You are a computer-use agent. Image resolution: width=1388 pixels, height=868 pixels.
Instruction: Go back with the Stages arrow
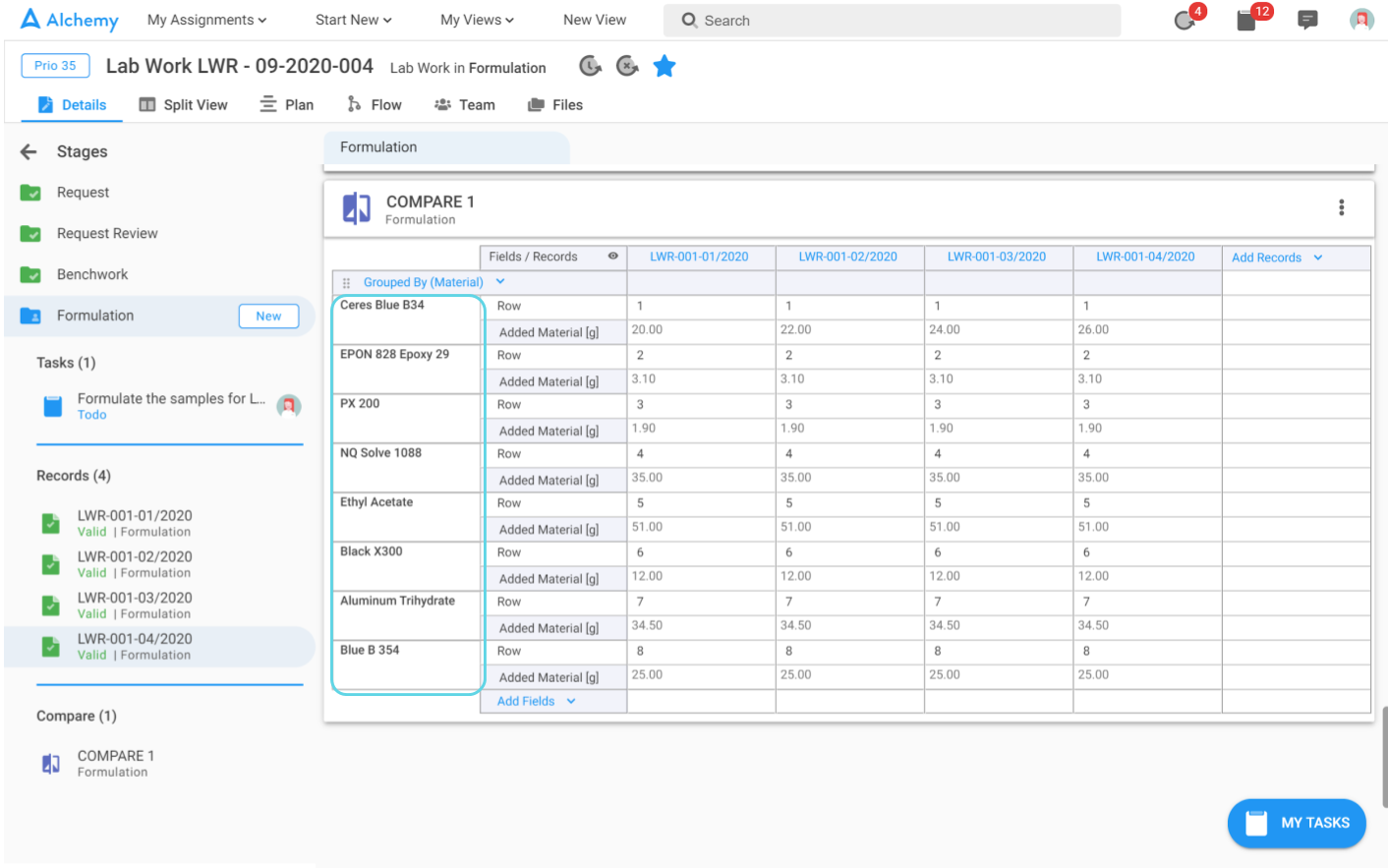29,151
